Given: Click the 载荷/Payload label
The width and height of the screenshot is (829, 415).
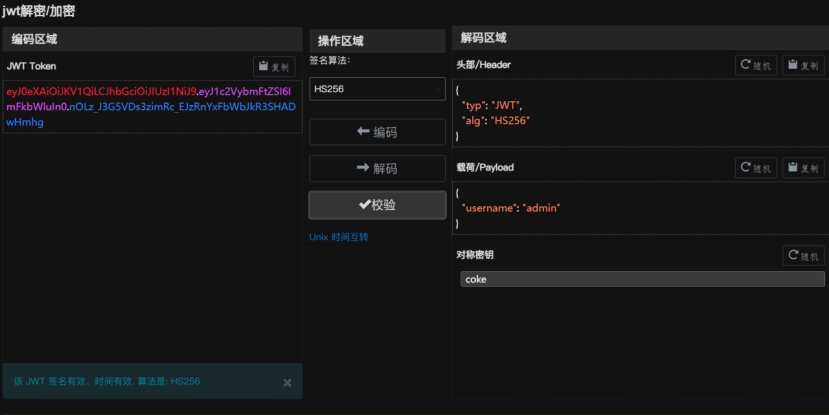Looking at the screenshot, I should 485,167.
